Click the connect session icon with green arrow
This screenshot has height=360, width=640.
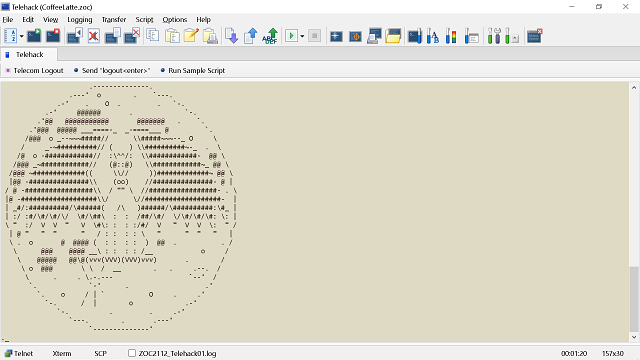(x=34, y=36)
